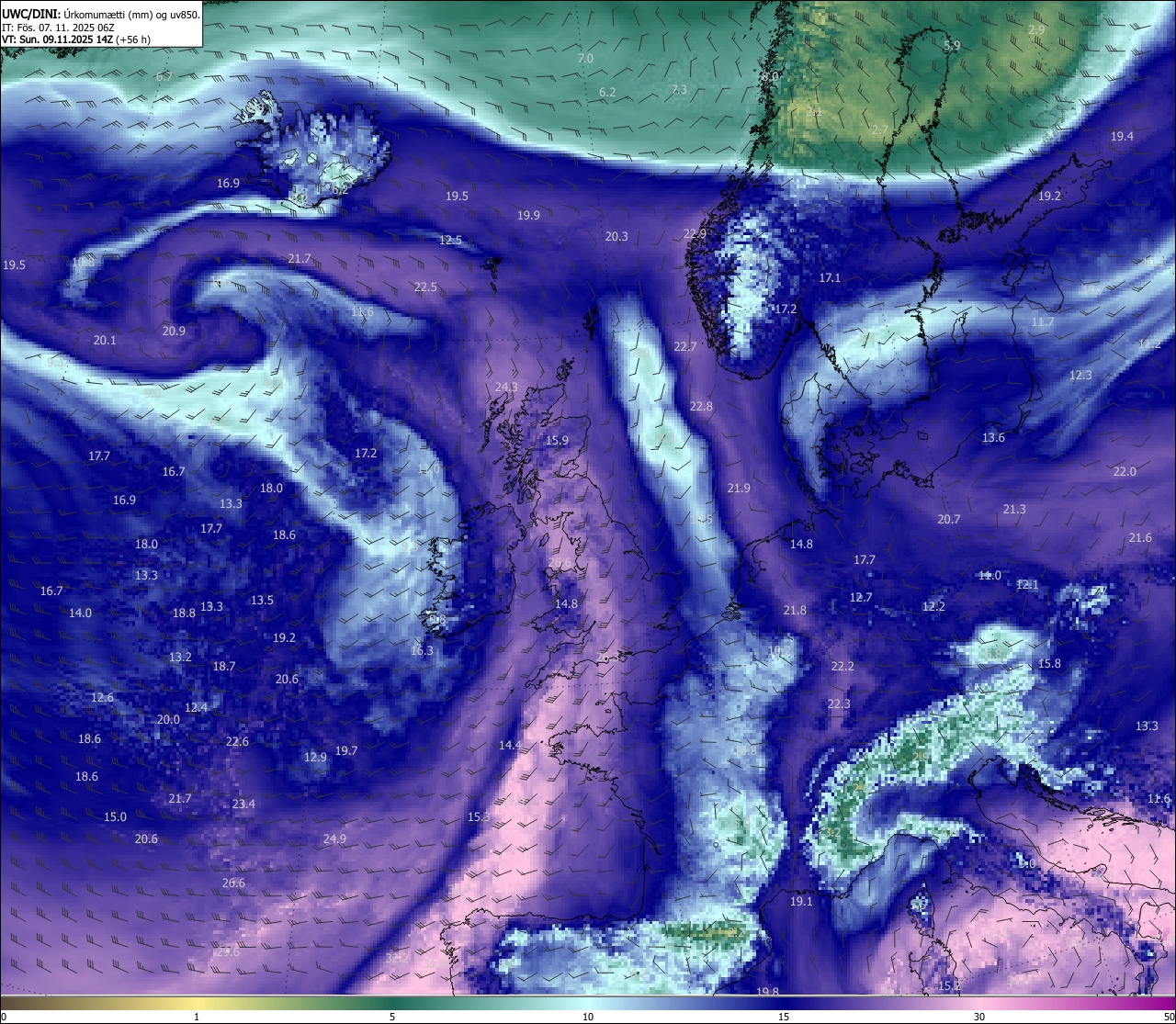Click the map value '24.9'
This screenshot has width=1176, height=1024.
point(334,838)
